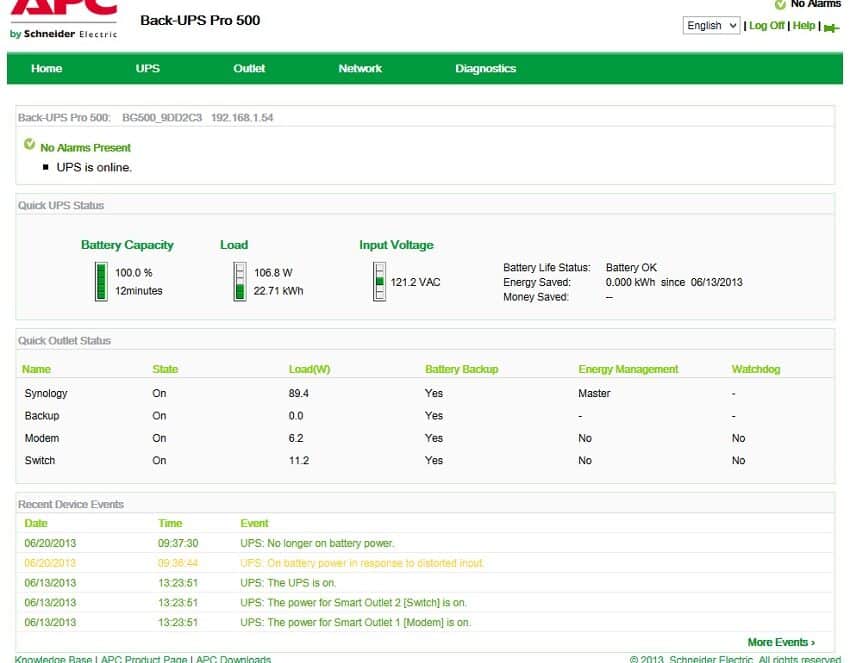This screenshot has width=850, height=663.
Task: Click the 22.71 kWh energy value
Action: (x=279, y=291)
